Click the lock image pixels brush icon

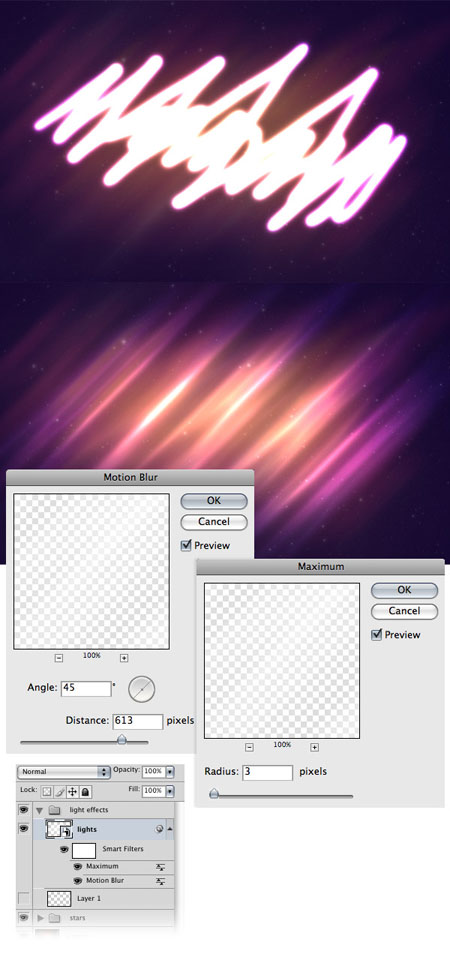pos(59,791)
